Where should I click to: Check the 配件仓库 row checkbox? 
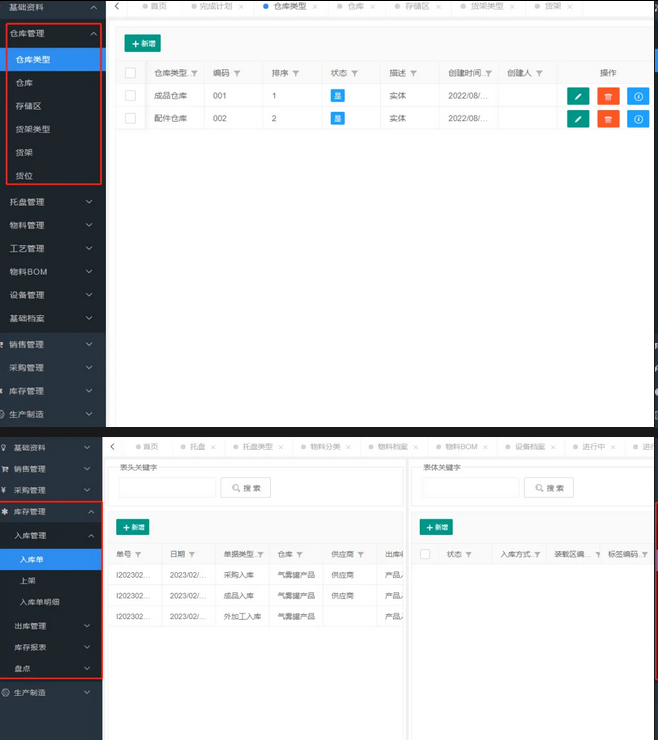[x=131, y=118]
